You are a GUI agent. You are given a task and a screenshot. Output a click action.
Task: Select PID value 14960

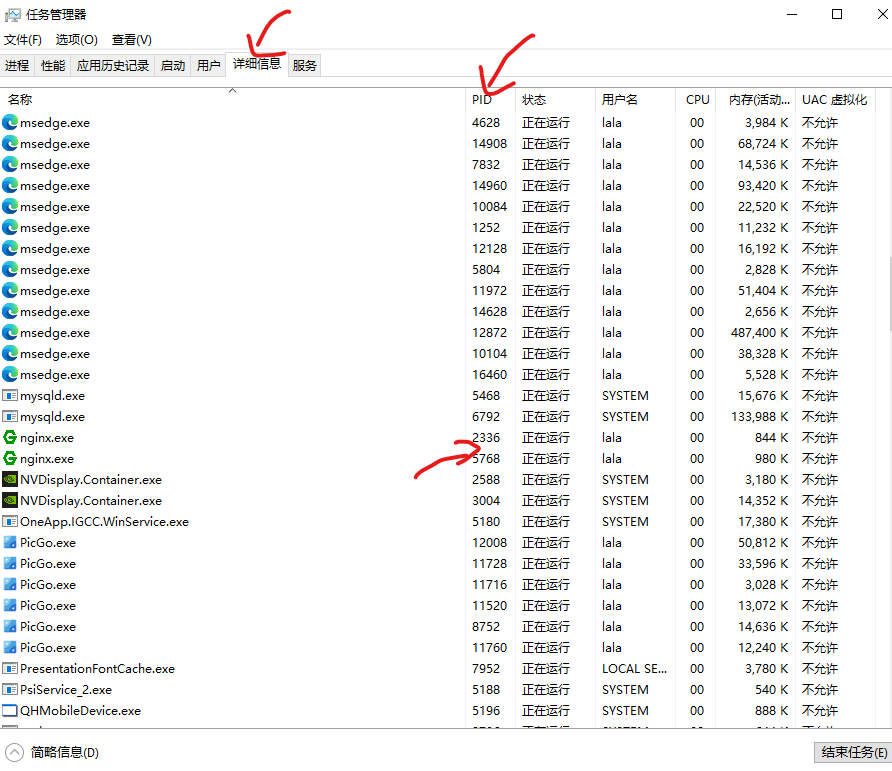[489, 185]
